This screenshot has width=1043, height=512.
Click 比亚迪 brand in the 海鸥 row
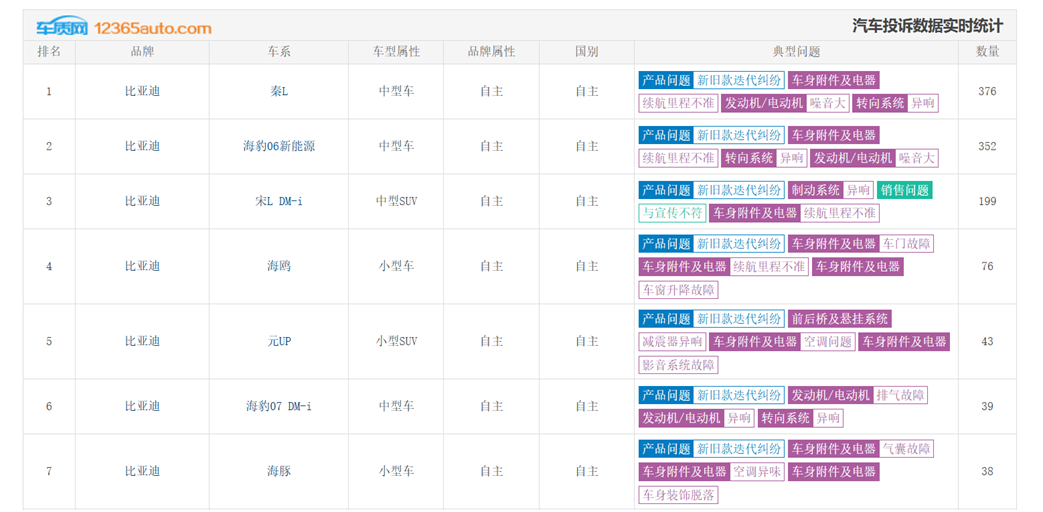142,267
